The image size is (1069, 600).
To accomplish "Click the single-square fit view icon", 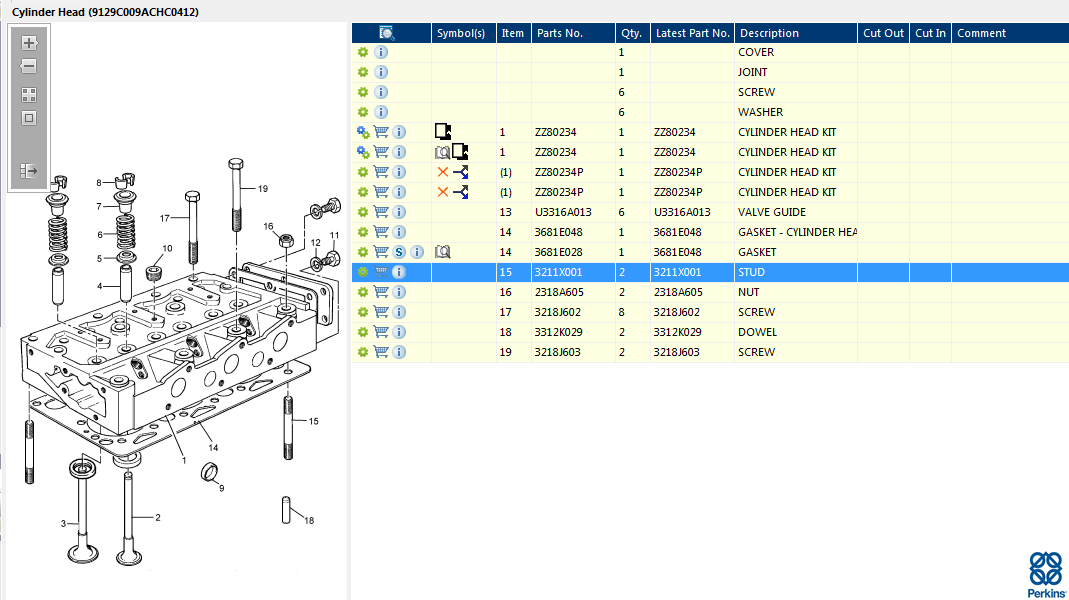I will (x=29, y=118).
